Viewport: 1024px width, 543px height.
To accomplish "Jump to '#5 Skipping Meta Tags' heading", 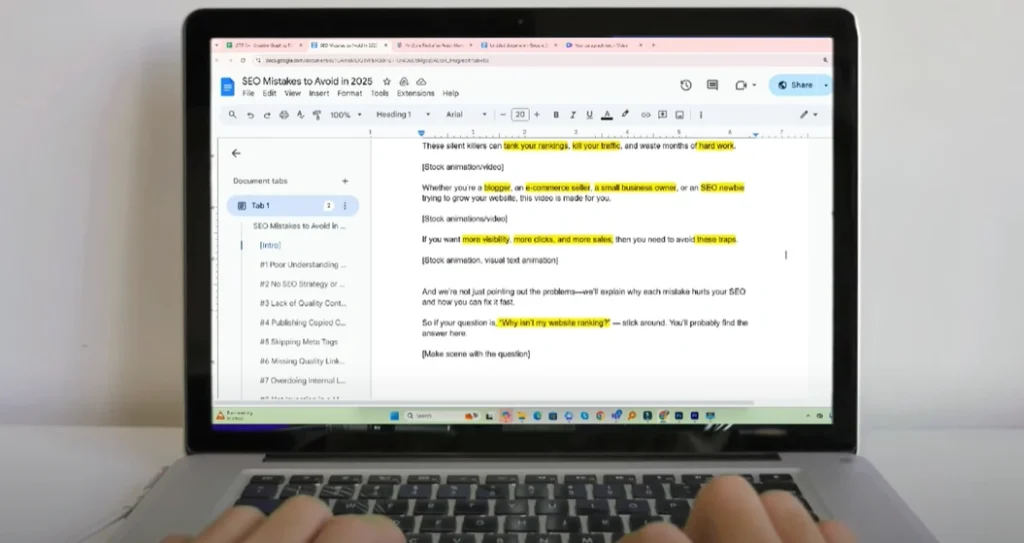I will coord(298,342).
